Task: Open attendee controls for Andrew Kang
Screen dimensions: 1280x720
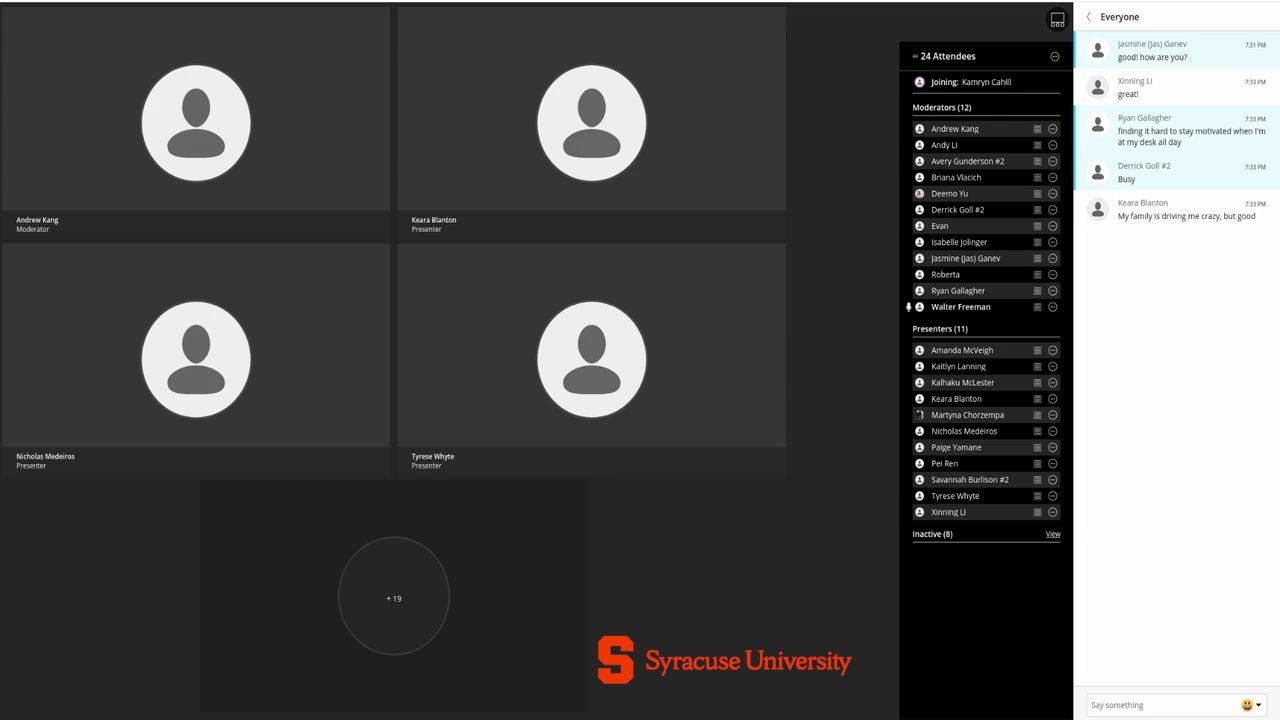Action: [x=1053, y=129]
